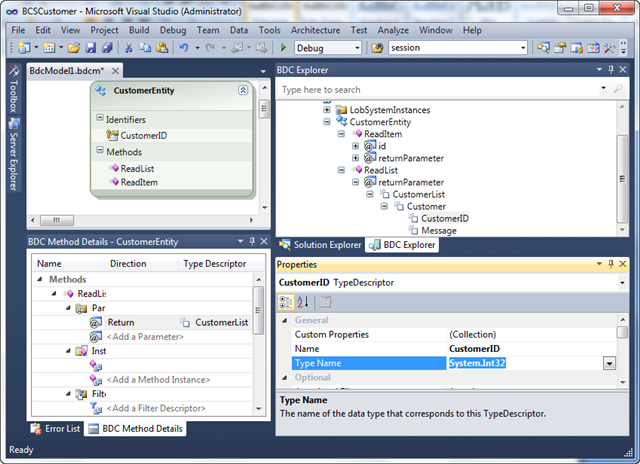Click the Cut toolbar icon
This screenshot has height=464, width=640.
(129, 48)
